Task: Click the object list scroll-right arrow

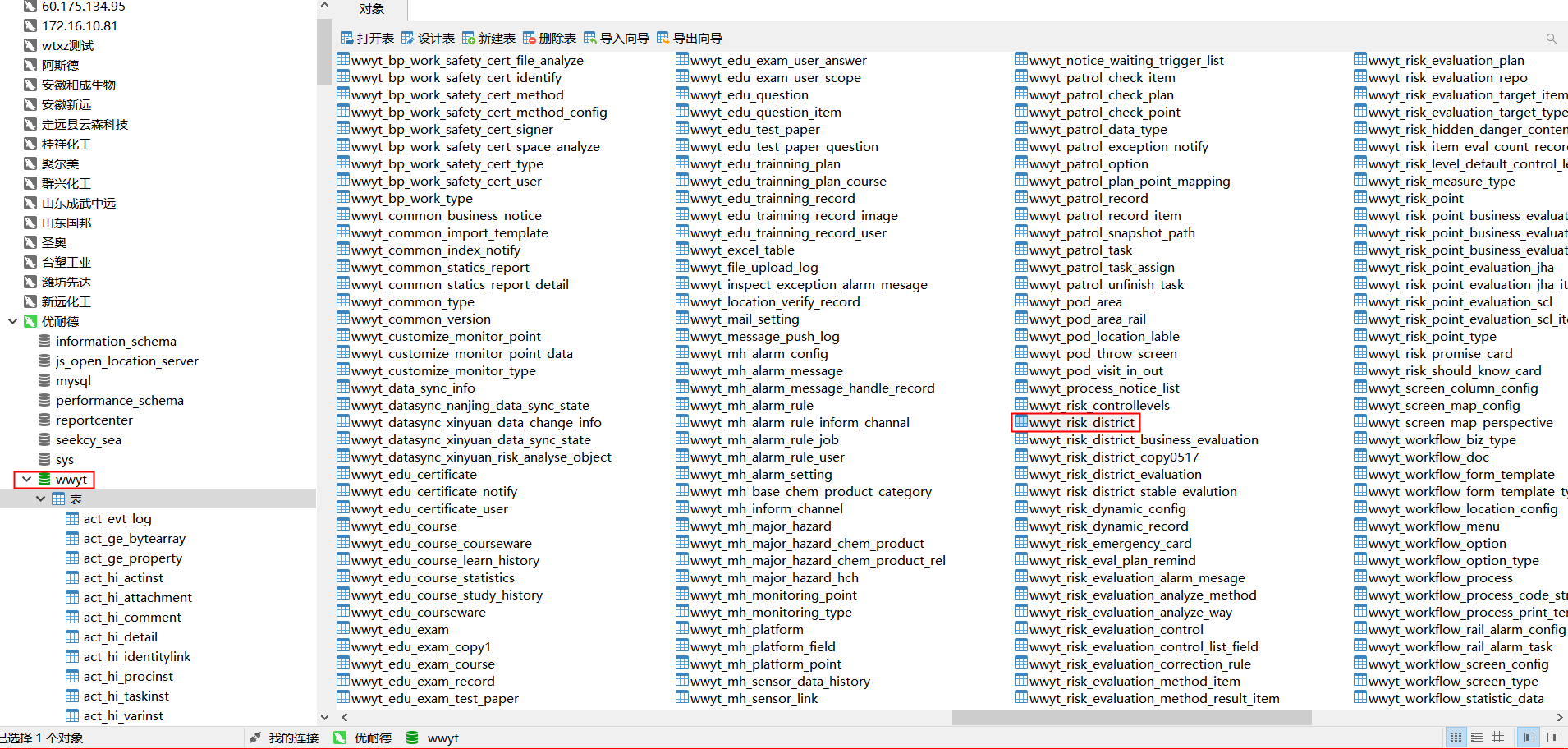Action: pyautogui.click(x=1560, y=717)
